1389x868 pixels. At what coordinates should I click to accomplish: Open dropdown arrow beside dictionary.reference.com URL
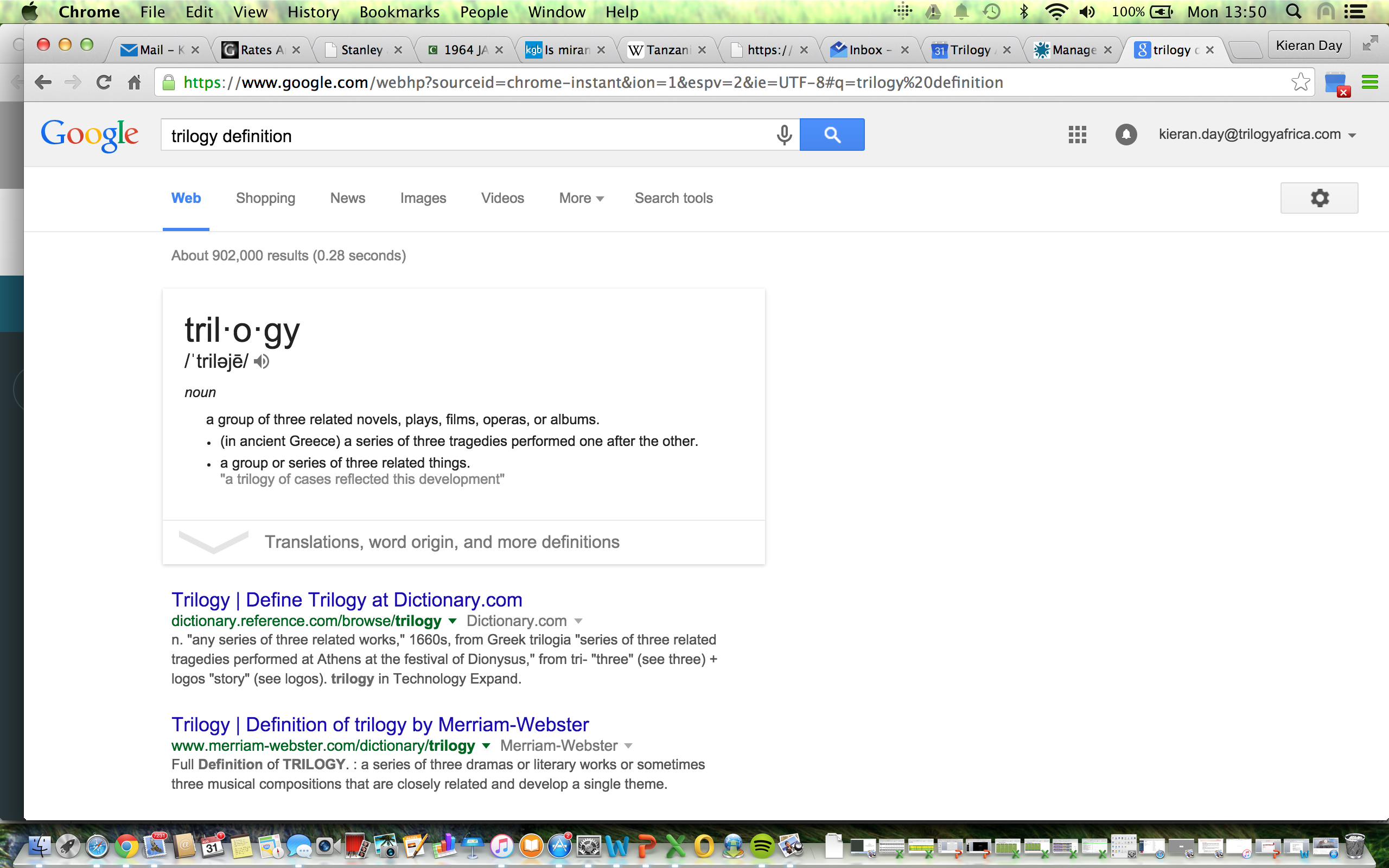pyautogui.click(x=453, y=621)
